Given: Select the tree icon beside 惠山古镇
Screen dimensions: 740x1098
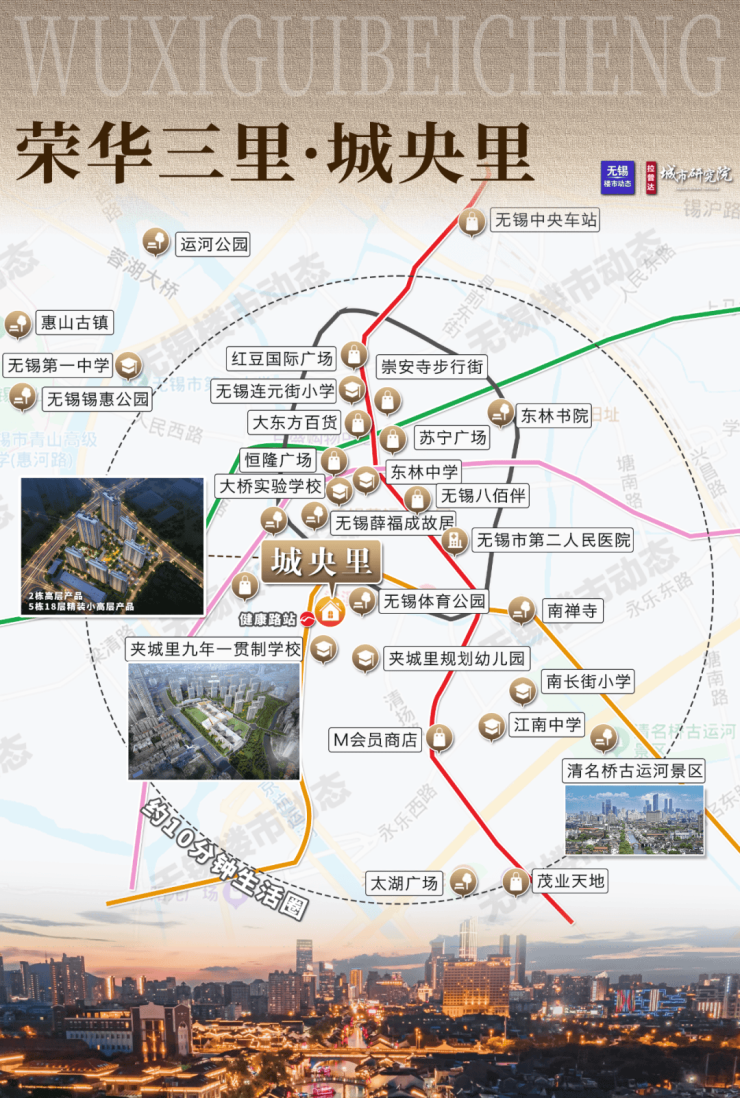Looking at the screenshot, I should 18,324.
